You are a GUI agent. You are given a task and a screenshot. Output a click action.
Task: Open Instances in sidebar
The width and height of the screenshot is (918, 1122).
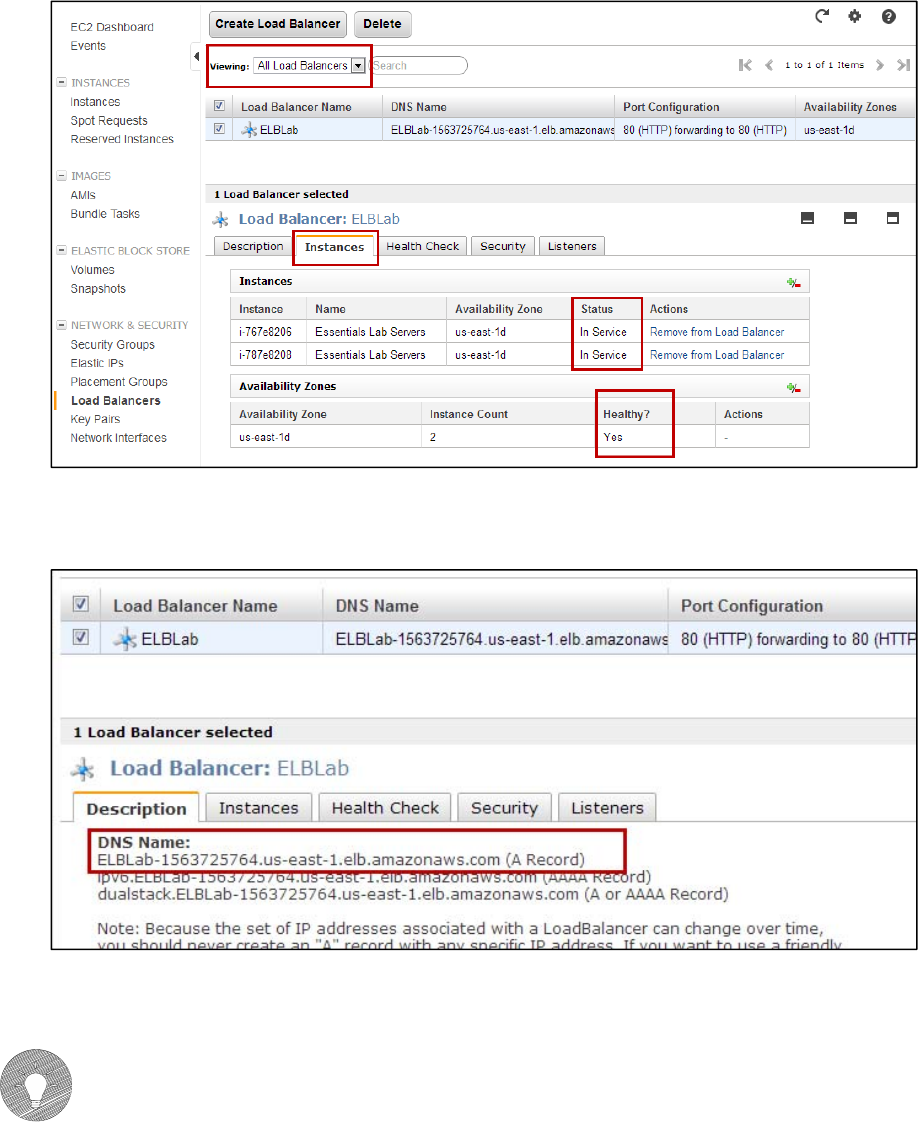95,102
